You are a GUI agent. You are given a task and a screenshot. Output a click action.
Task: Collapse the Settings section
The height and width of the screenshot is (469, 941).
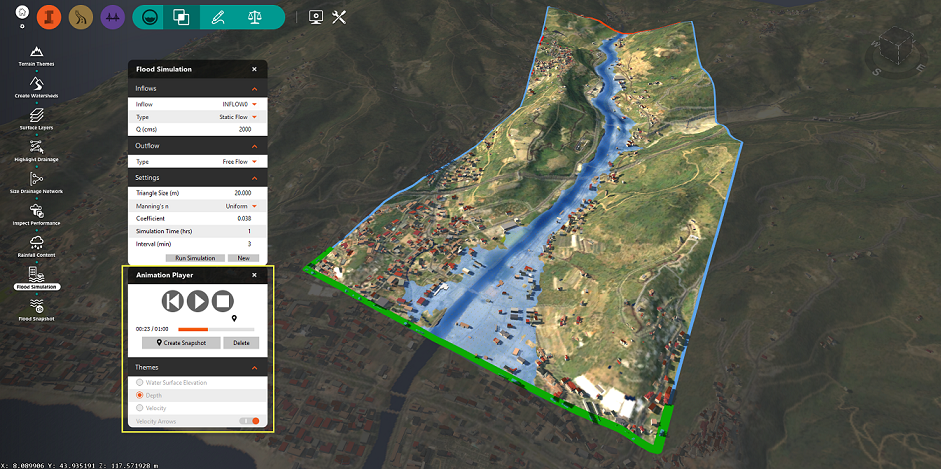point(254,178)
